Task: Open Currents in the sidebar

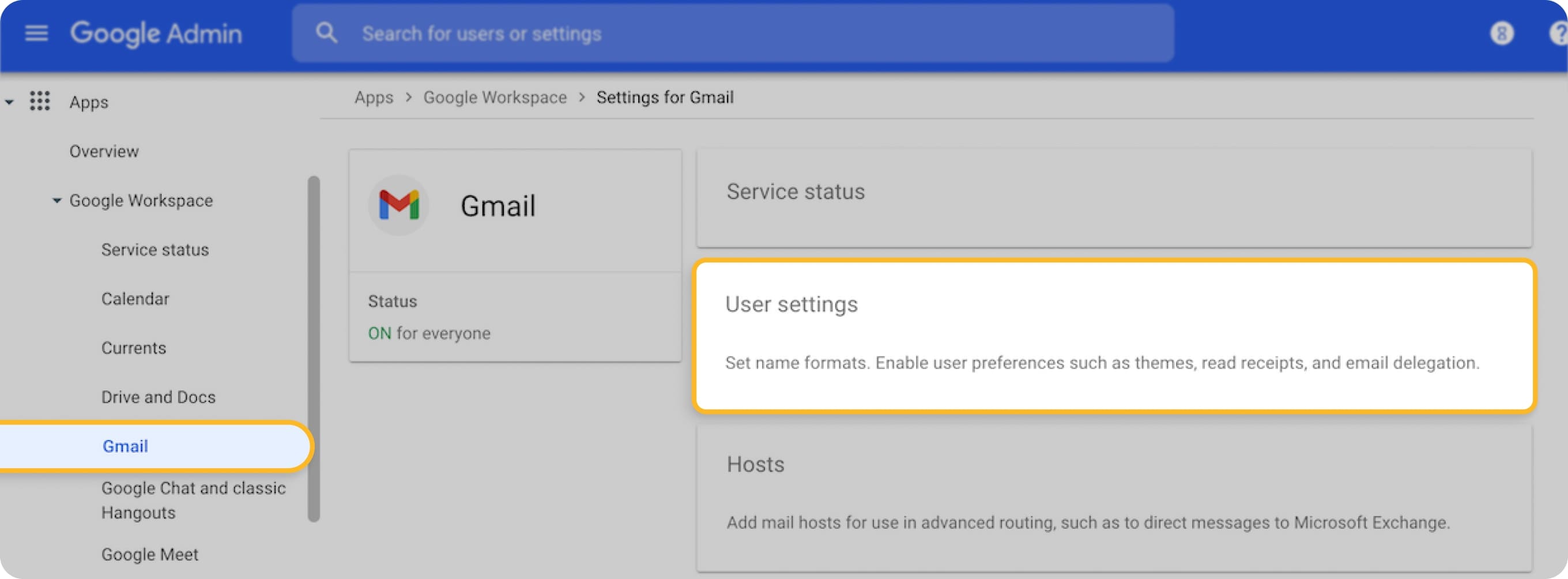Action: click(x=134, y=348)
